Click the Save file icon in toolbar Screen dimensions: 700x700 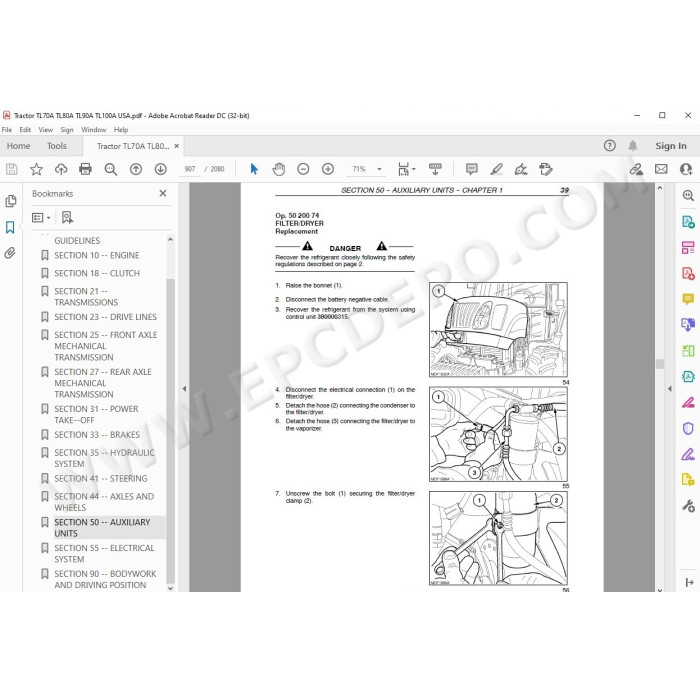tap(12, 169)
